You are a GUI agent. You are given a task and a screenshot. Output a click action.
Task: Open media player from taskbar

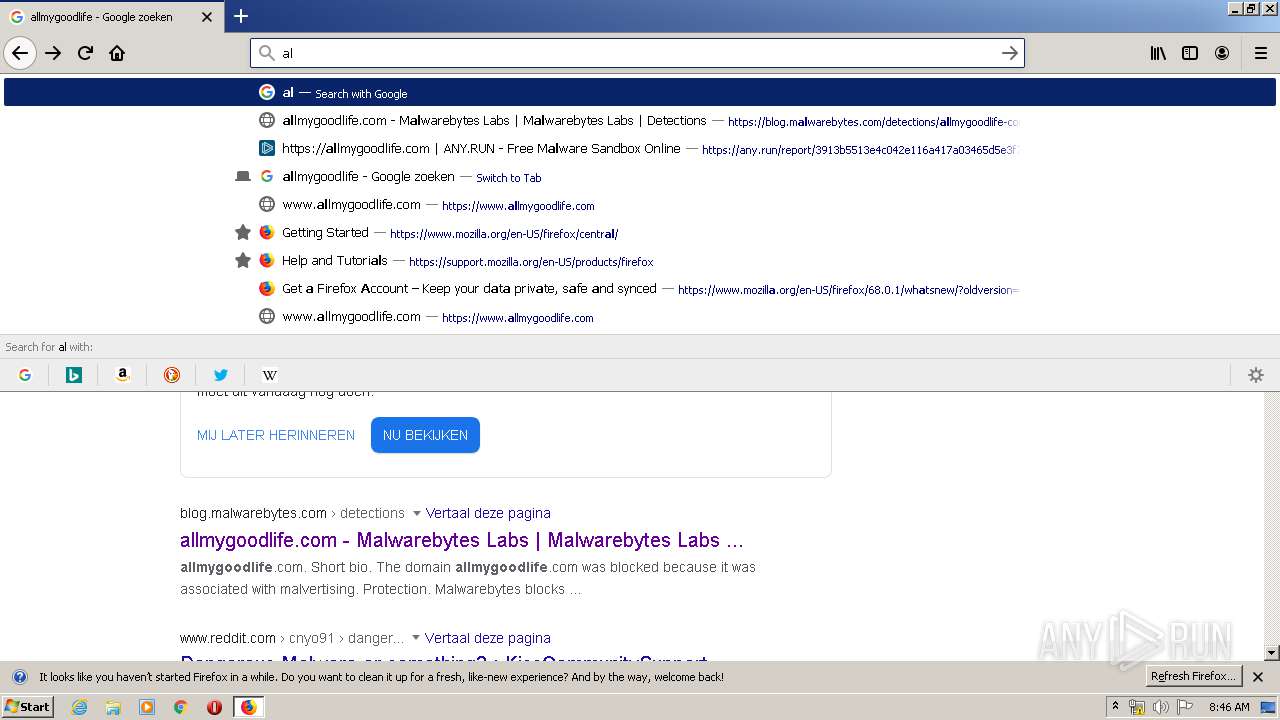click(x=147, y=707)
